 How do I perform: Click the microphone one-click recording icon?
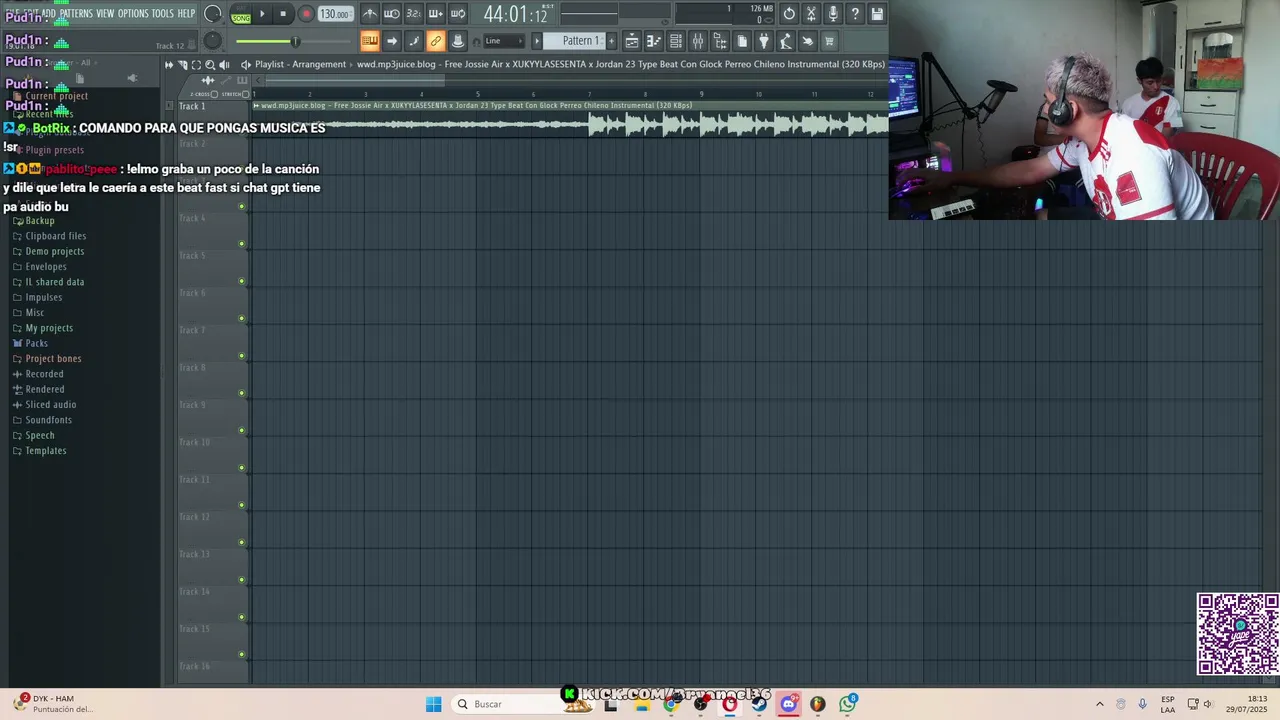[x=833, y=14]
